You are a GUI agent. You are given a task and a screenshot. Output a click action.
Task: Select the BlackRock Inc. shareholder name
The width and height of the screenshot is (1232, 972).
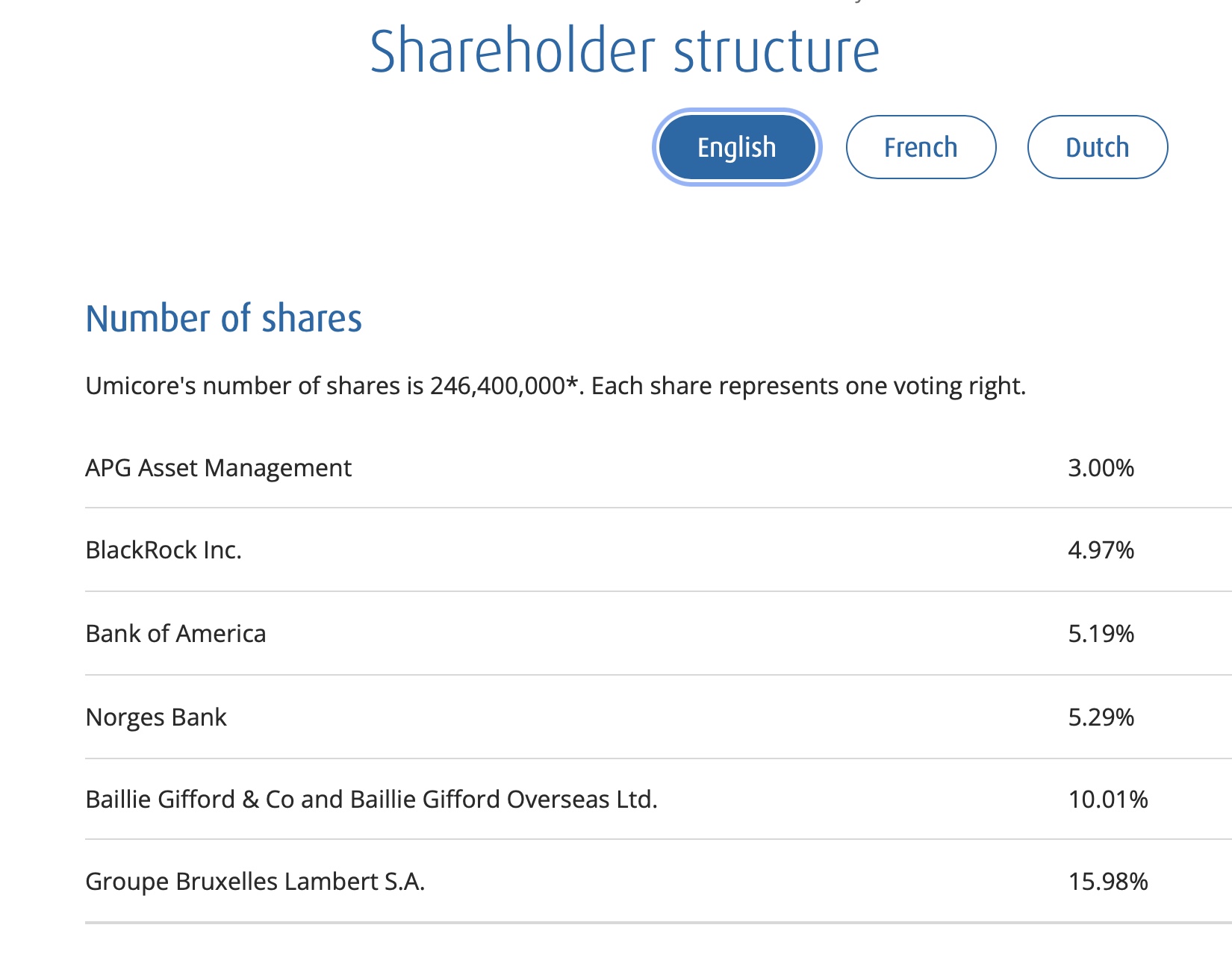click(164, 550)
